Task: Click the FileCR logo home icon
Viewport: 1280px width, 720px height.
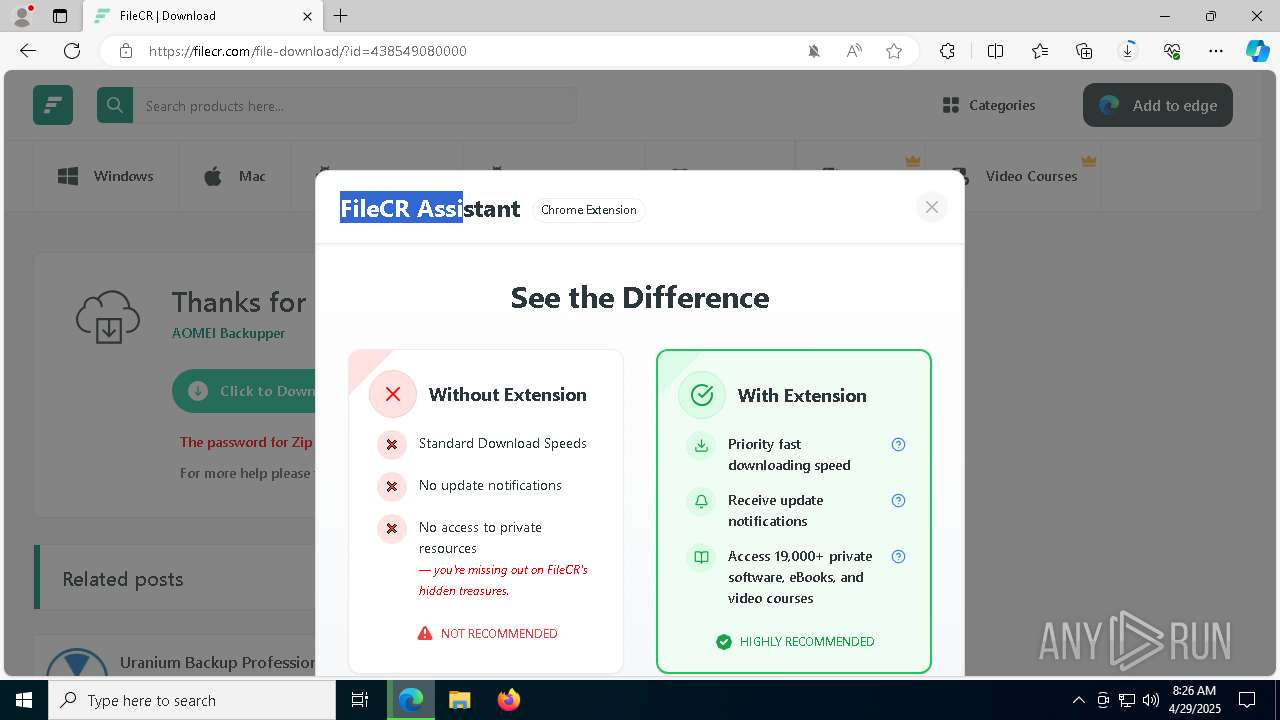Action: click(53, 105)
